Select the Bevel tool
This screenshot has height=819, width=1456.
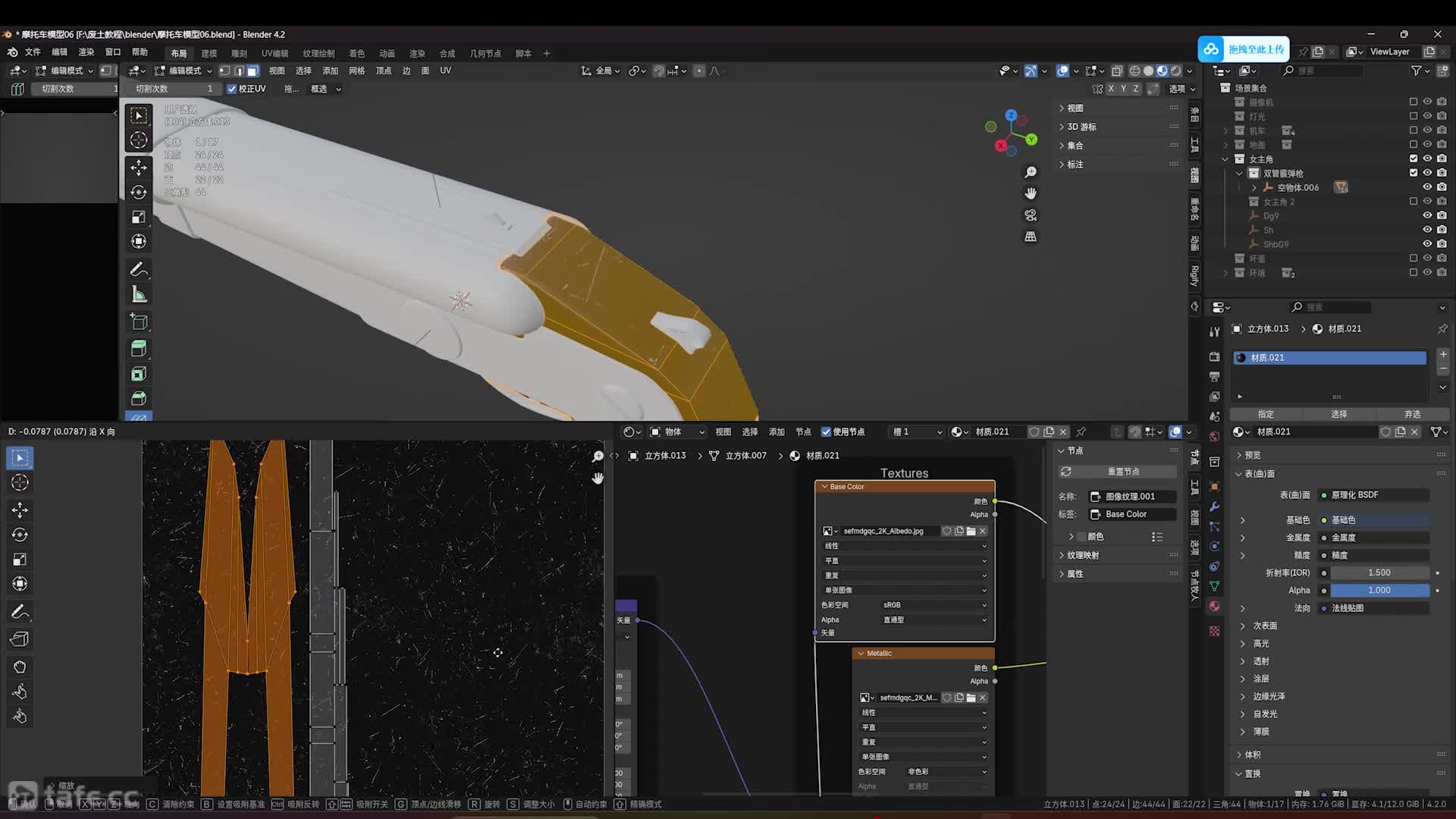(139, 399)
